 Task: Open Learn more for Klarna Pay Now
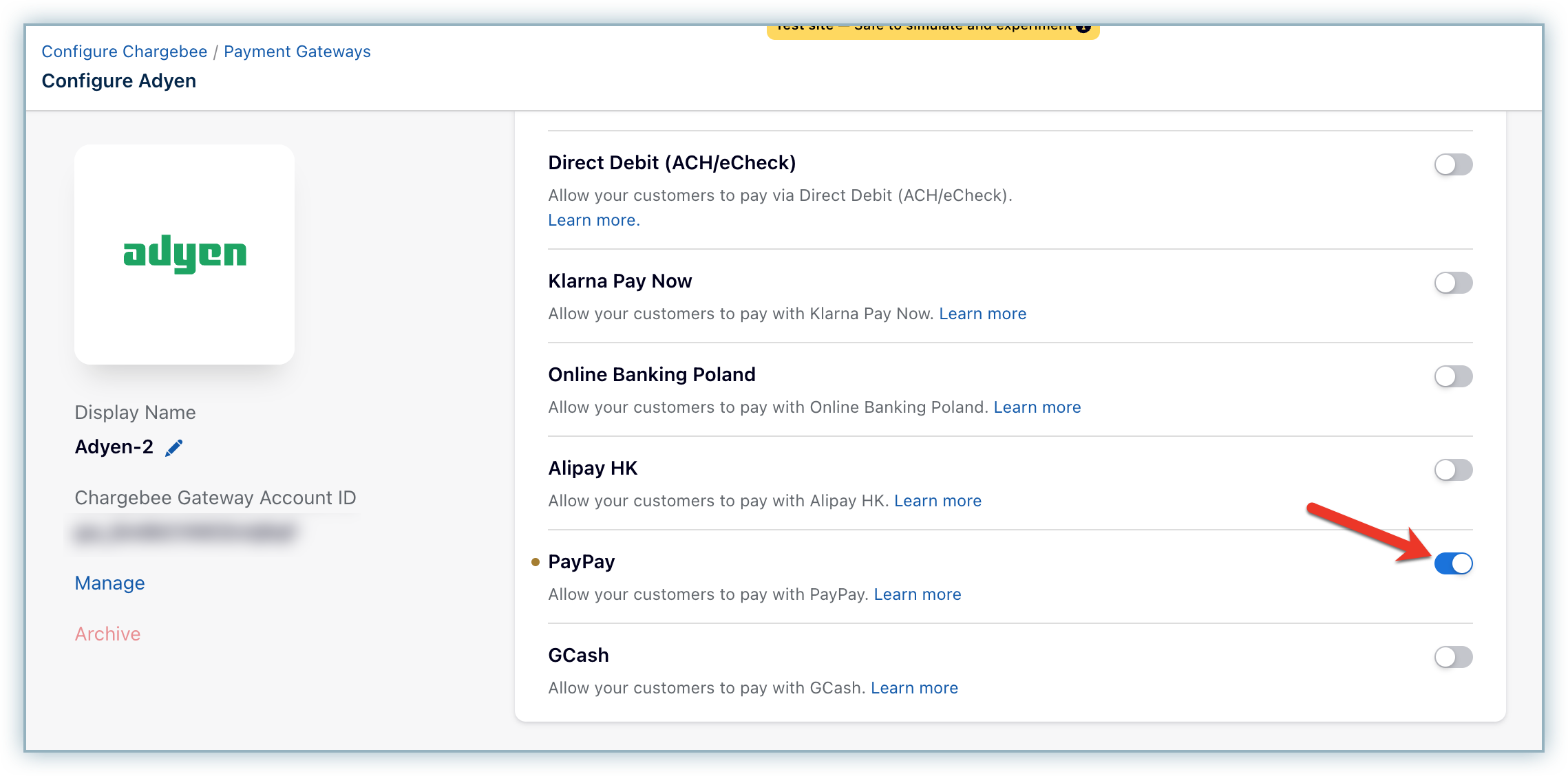pyautogui.click(x=983, y=314)
